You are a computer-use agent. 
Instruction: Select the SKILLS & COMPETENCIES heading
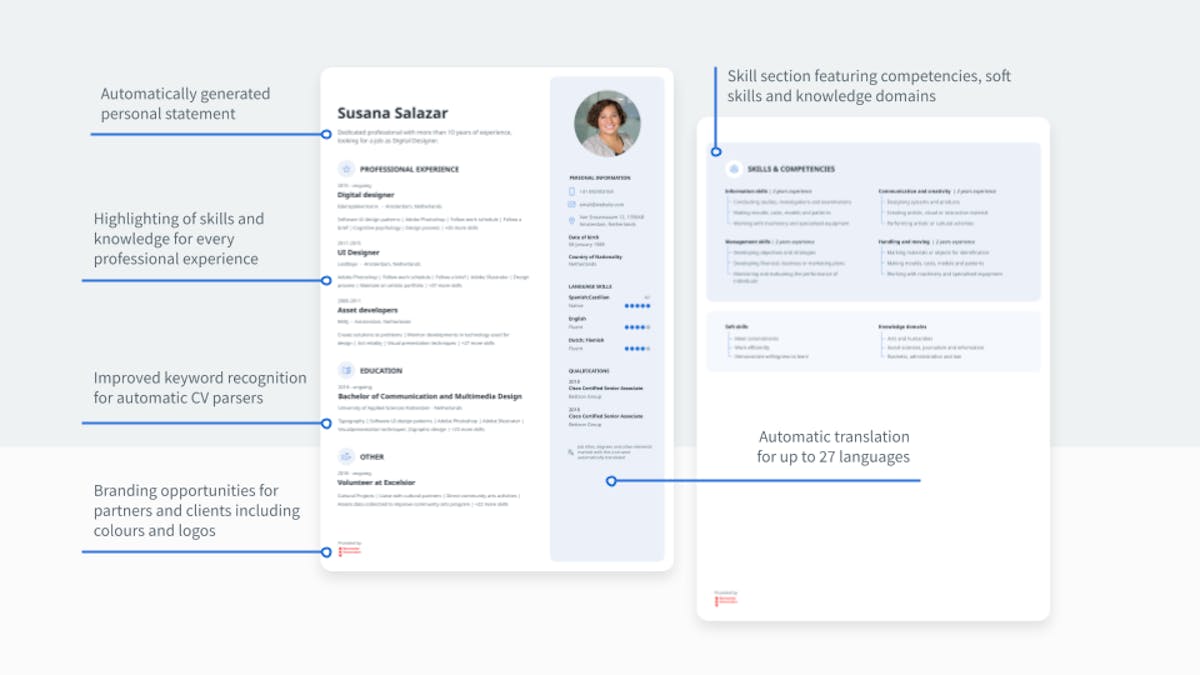(x=790, y=169)
